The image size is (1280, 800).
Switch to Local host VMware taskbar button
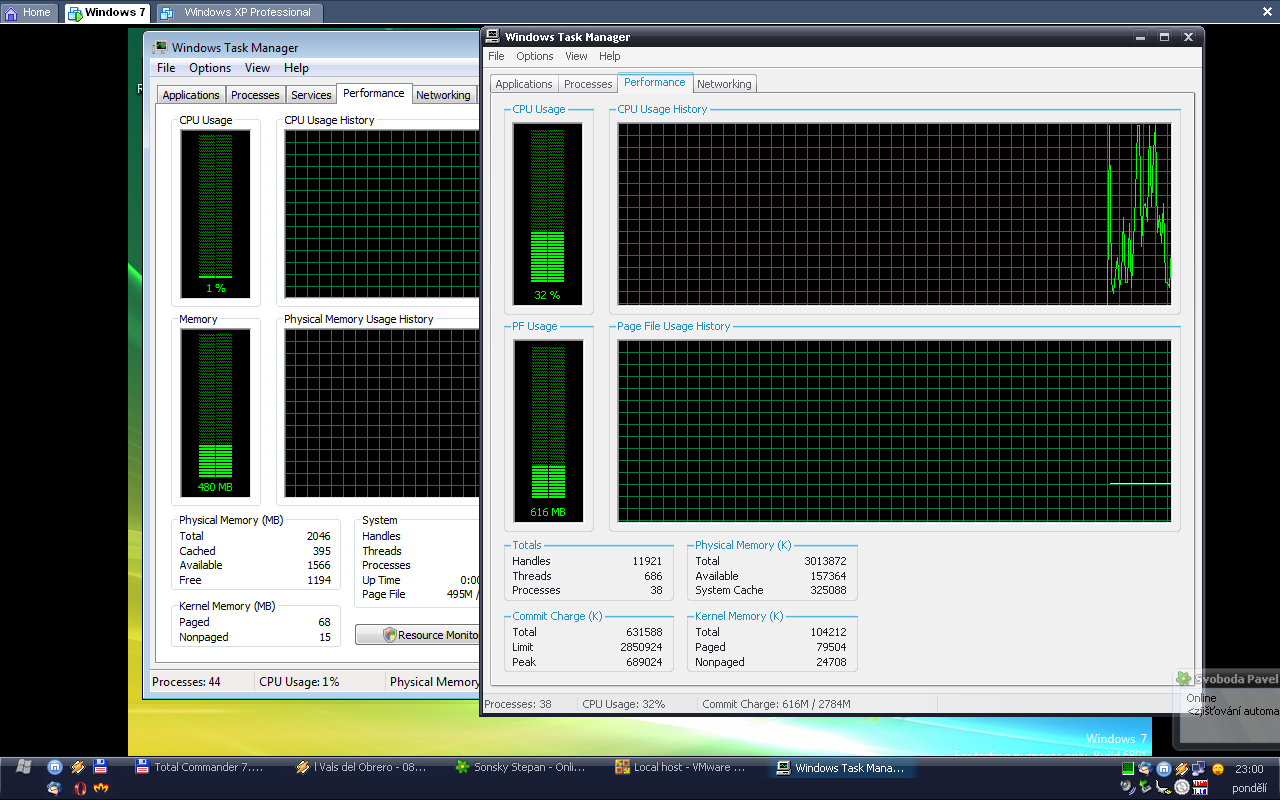[680, 767]
